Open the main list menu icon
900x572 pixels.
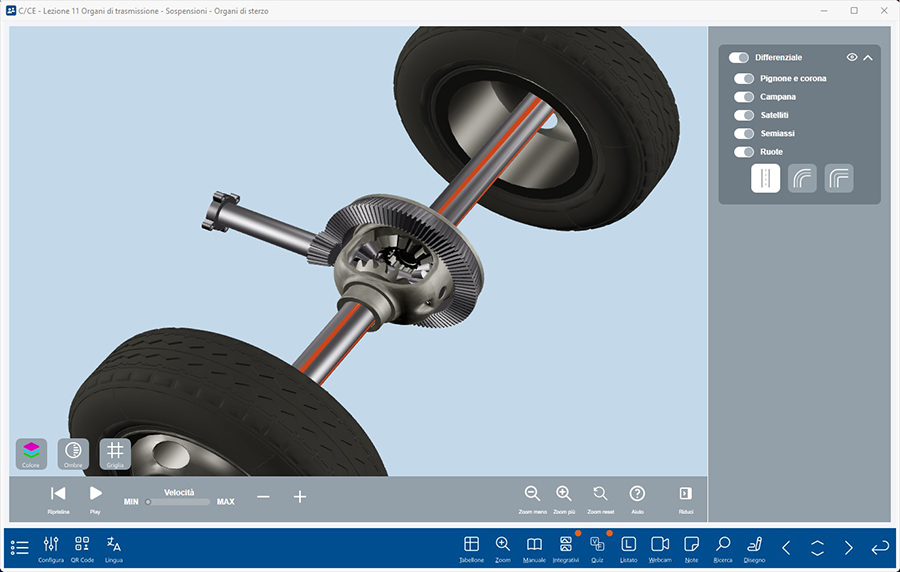point(19,547)
